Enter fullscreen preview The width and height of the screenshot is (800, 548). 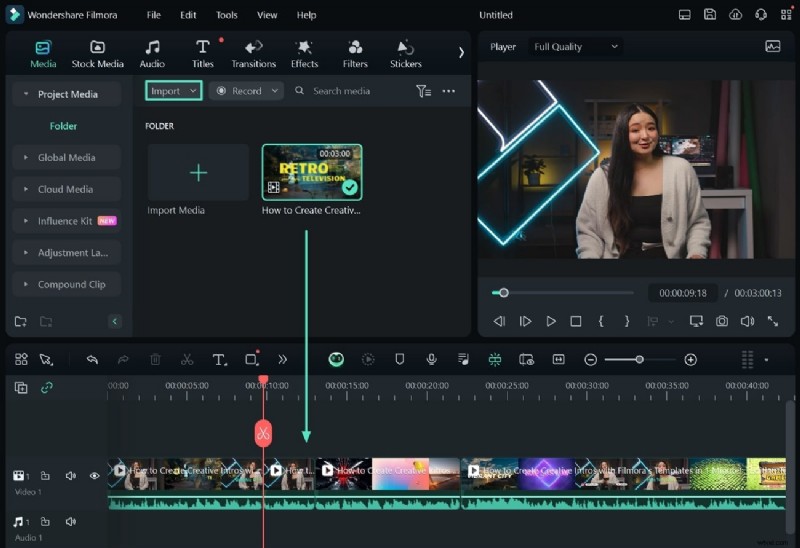pos(772,321)
